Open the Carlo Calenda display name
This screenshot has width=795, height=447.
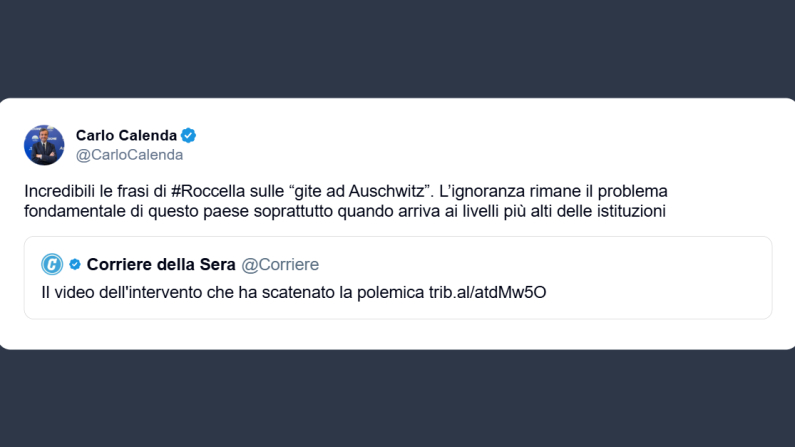pos(126,135)
